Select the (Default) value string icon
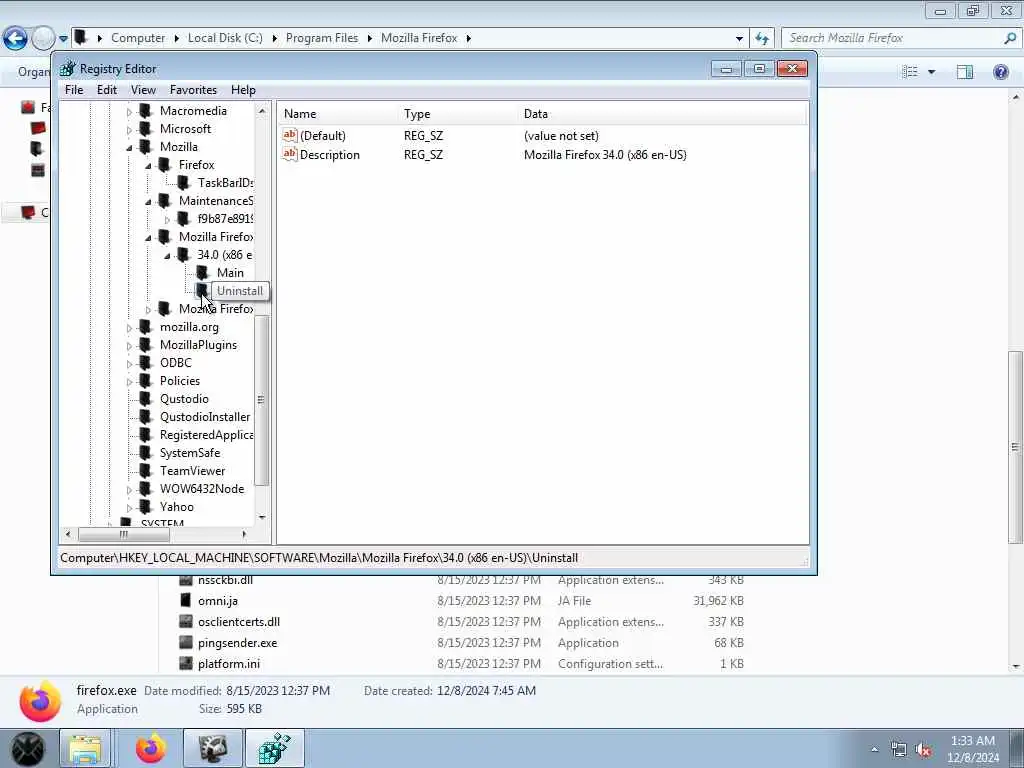 pos(289,135)
